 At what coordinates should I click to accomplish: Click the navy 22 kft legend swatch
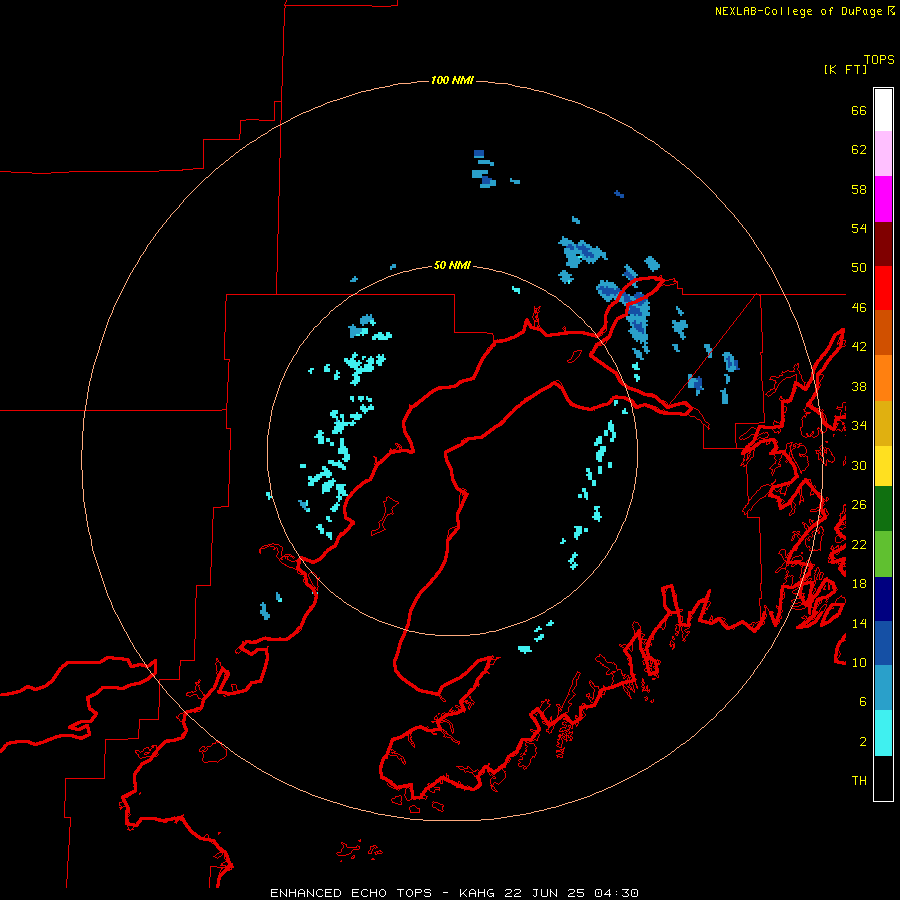883,599
